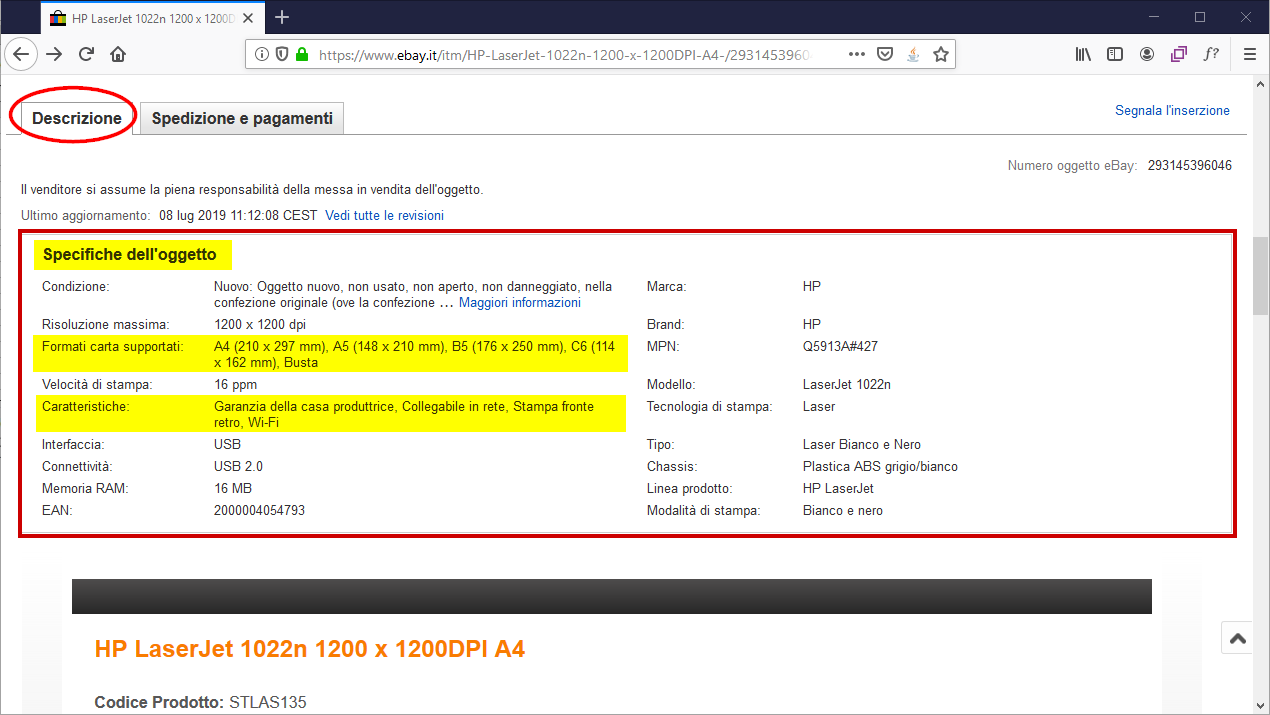Click the Caratteristiche label

coord(86,407)
